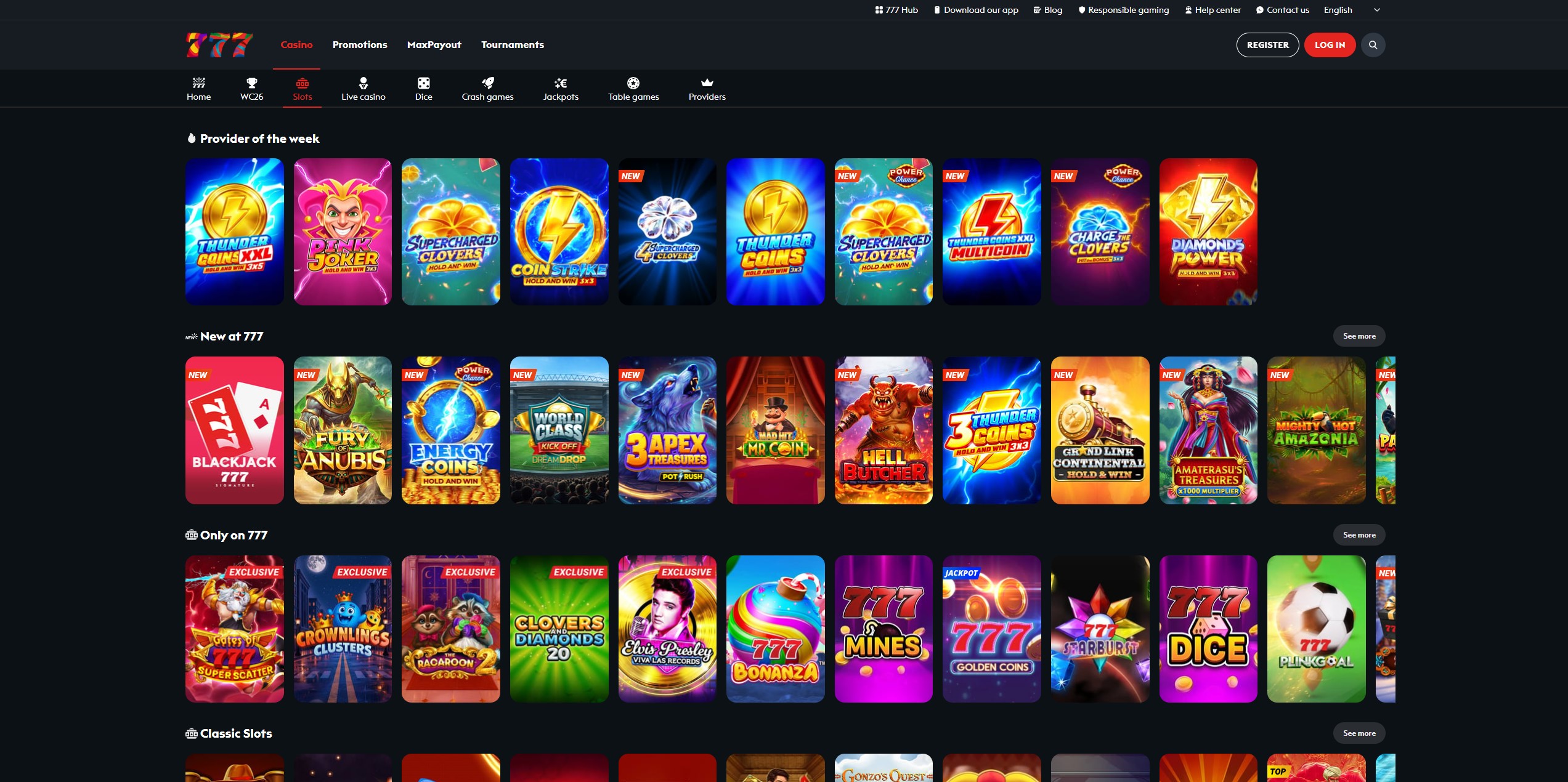Image resolution: width=1568 pixels, height=782 pixels.
Task: Open the Coin Strike game tile
Action: (x=559, y=232)
